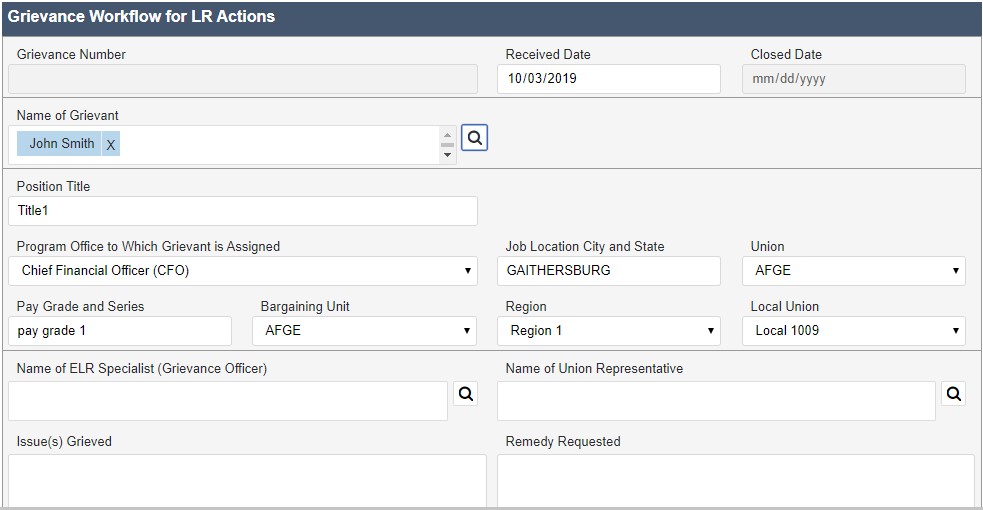
Task: Expand the Program Office dropdown showing Chief Financial Officer
Action: click(243, 271)
